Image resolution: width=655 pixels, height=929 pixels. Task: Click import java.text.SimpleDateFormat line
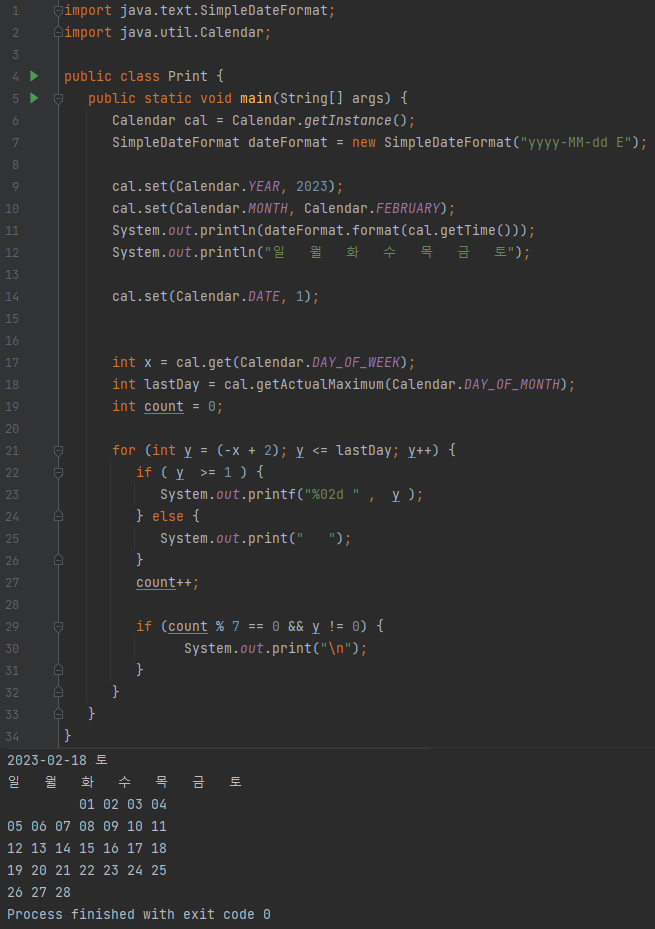200,11
